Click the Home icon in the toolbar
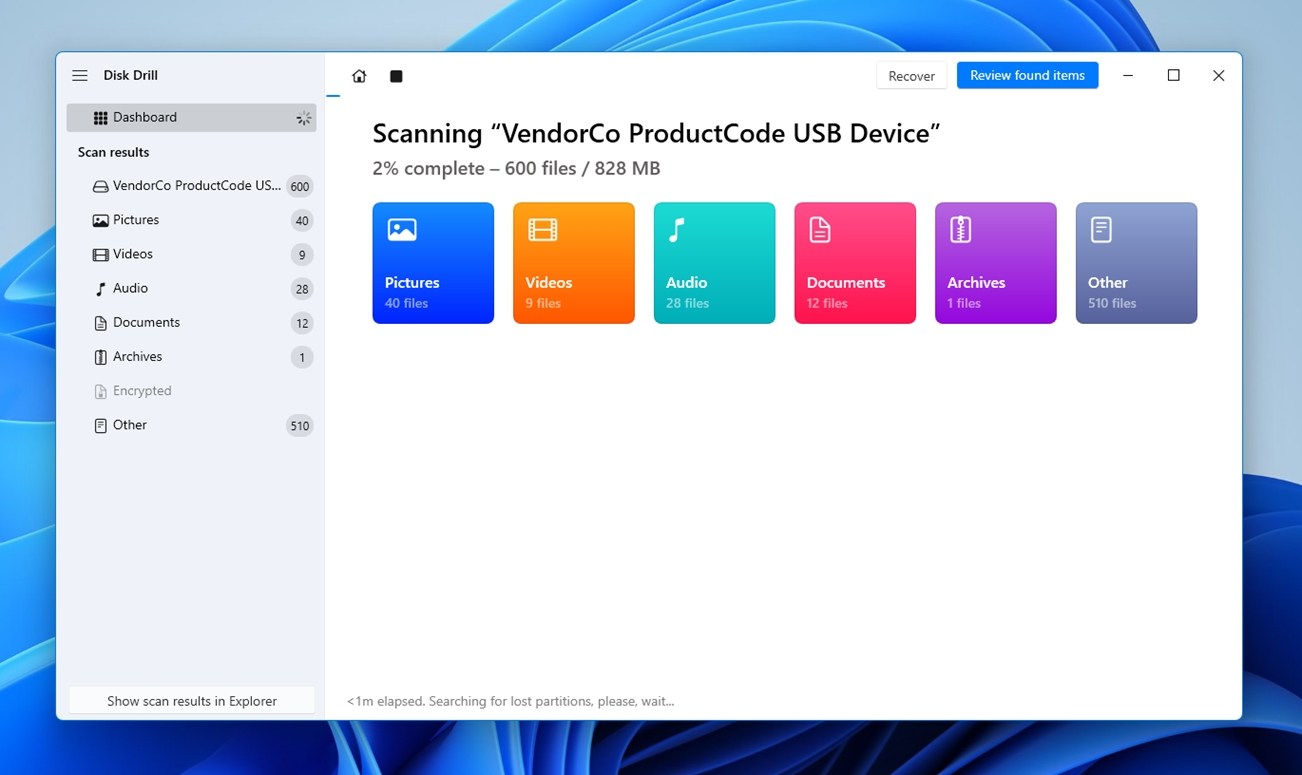 (359, 76)
